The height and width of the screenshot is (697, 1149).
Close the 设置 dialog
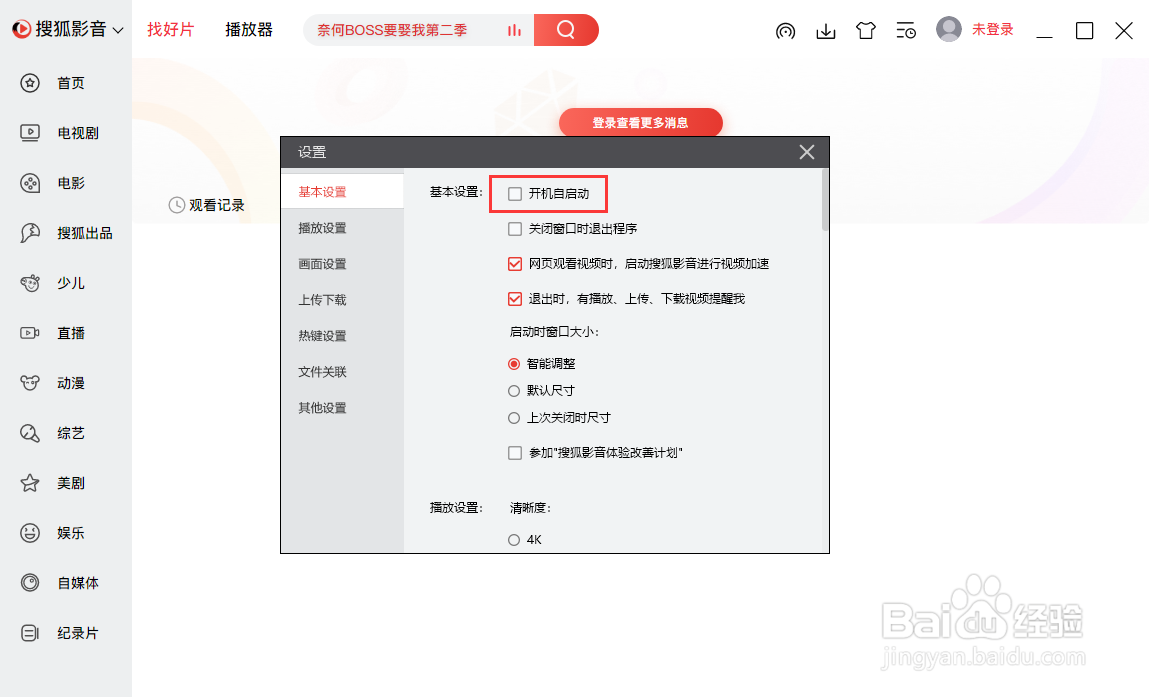click(807, 152)
